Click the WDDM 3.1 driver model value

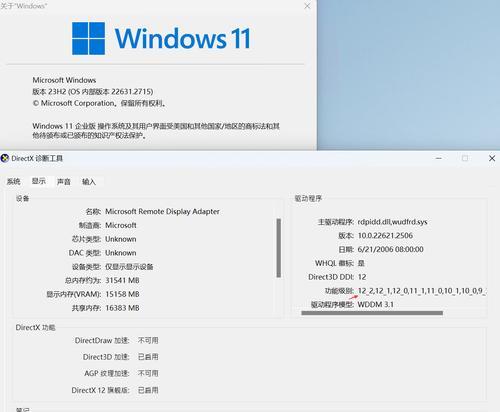pos(375,304)
